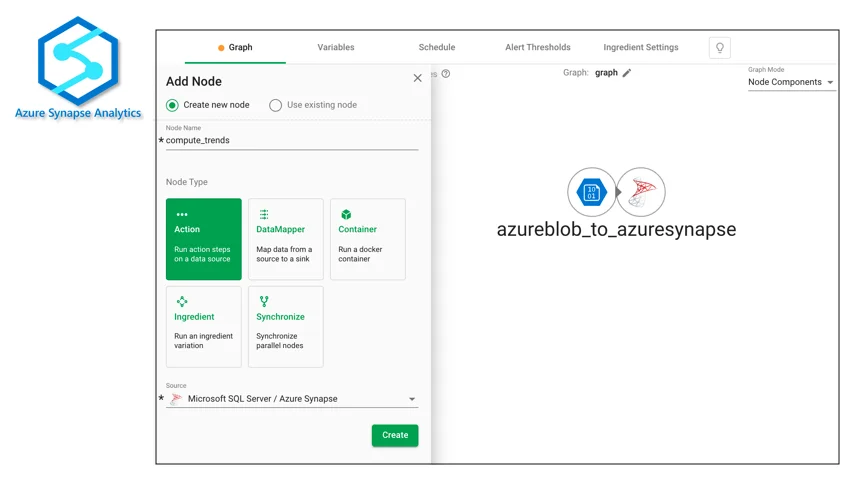Choose the Synchronize node type
The height and width of the screenshot is (483, 855).
click(x=286, y=326)
